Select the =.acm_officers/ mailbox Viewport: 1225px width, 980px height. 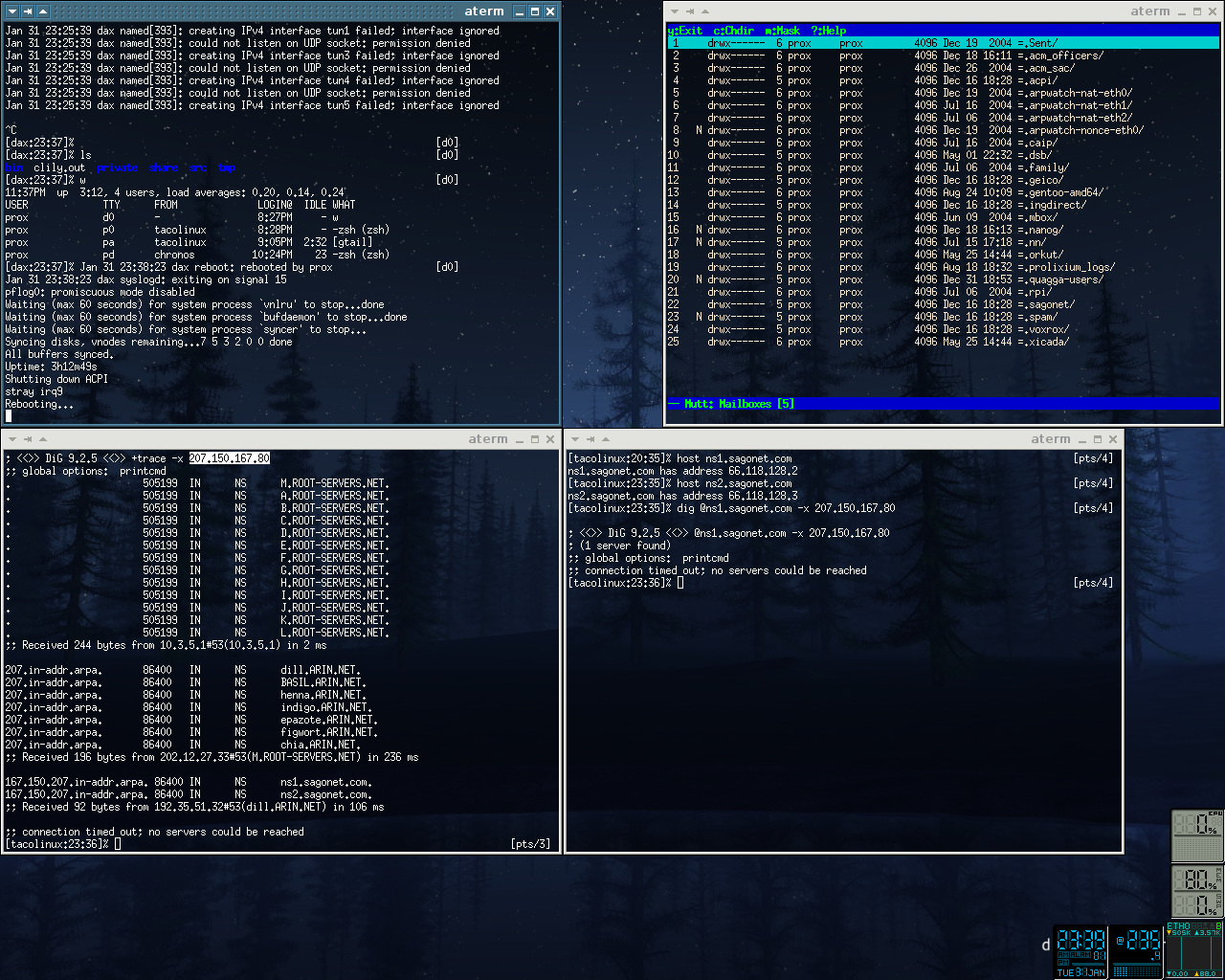pyautogui.click(x=943, y=56)
